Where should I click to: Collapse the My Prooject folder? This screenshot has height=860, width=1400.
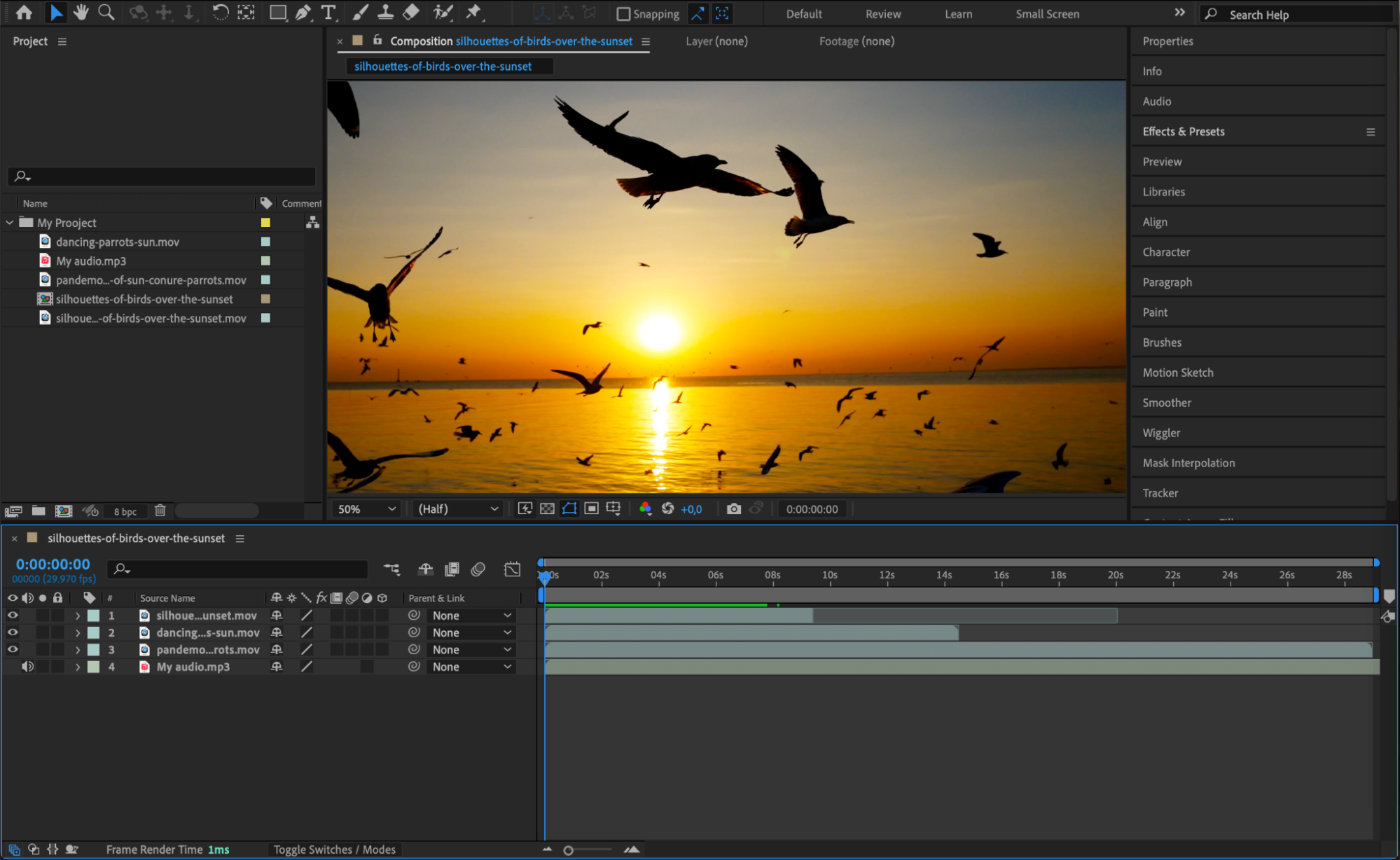[10, 223]
